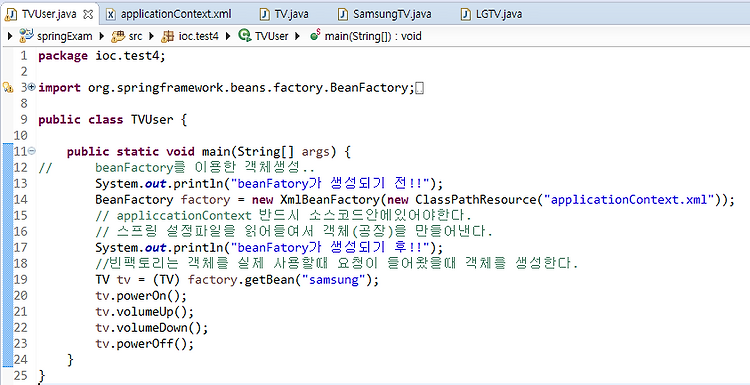This screenshot has width=750, height=385.
Task: Click the first println statement on line 13
Action: coord(269,184)
